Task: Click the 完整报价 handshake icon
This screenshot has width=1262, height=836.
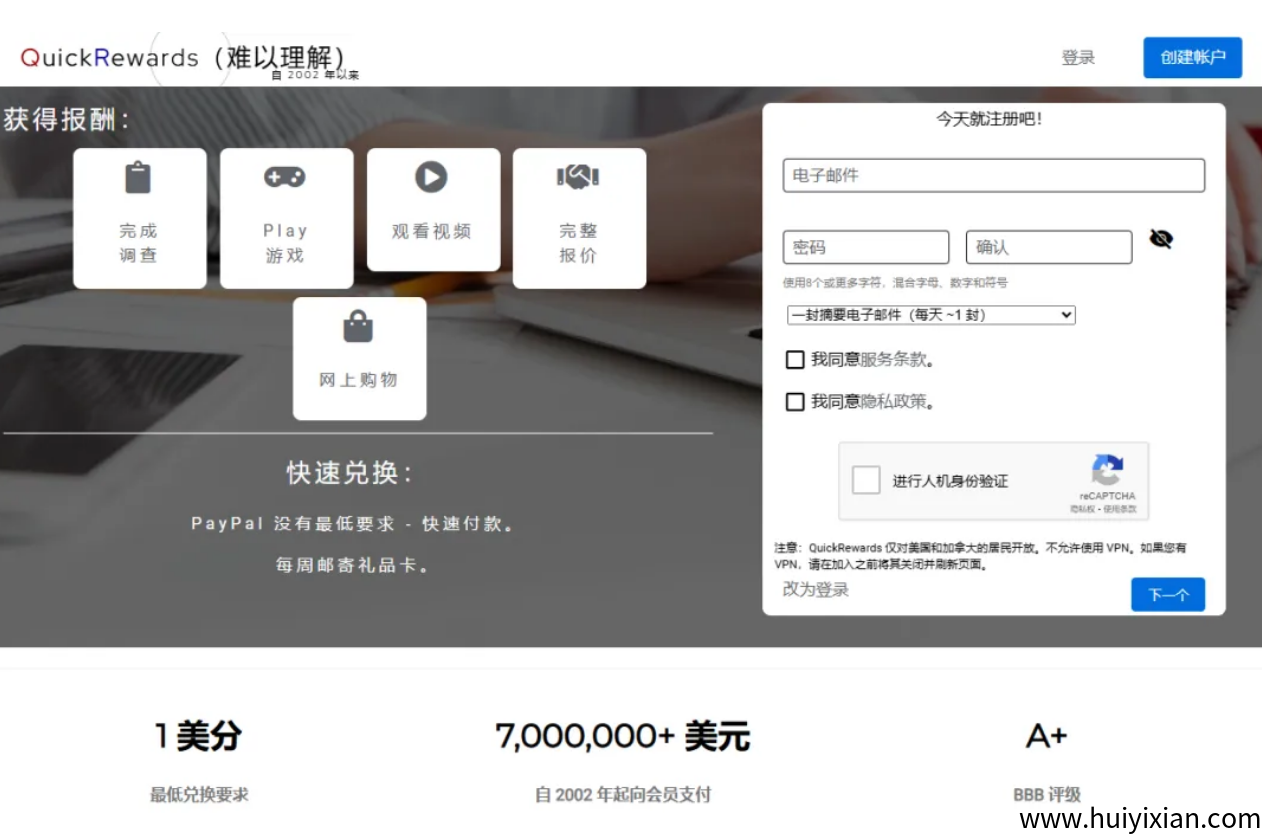Action: click(x=579, y=176)
